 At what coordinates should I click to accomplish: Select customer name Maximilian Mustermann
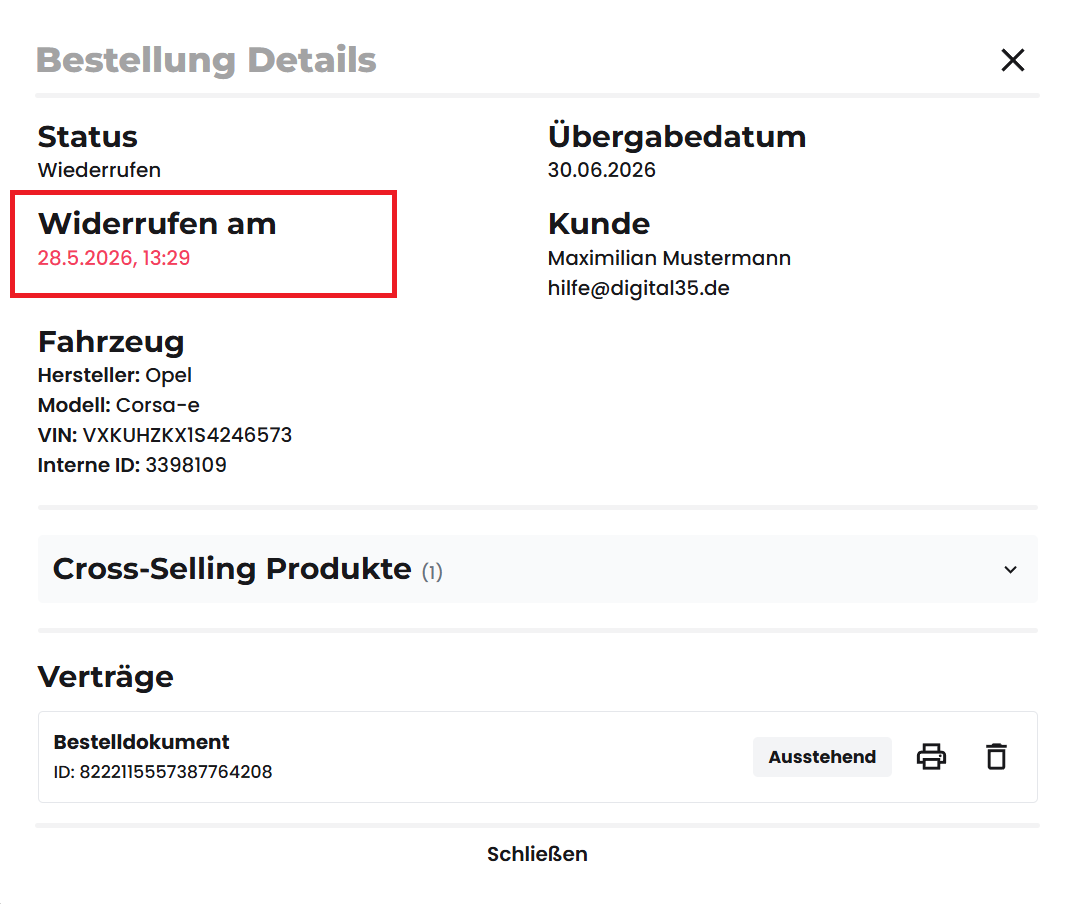669,258
